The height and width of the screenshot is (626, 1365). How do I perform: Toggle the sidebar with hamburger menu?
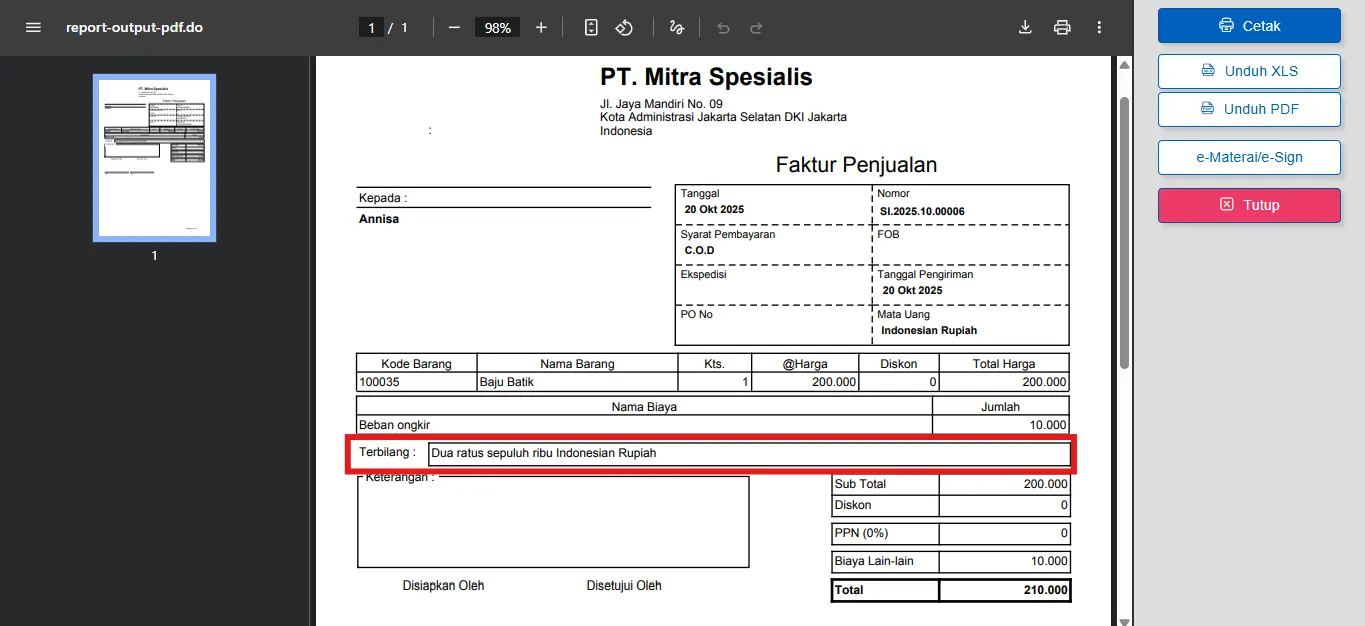coord(33,27)
